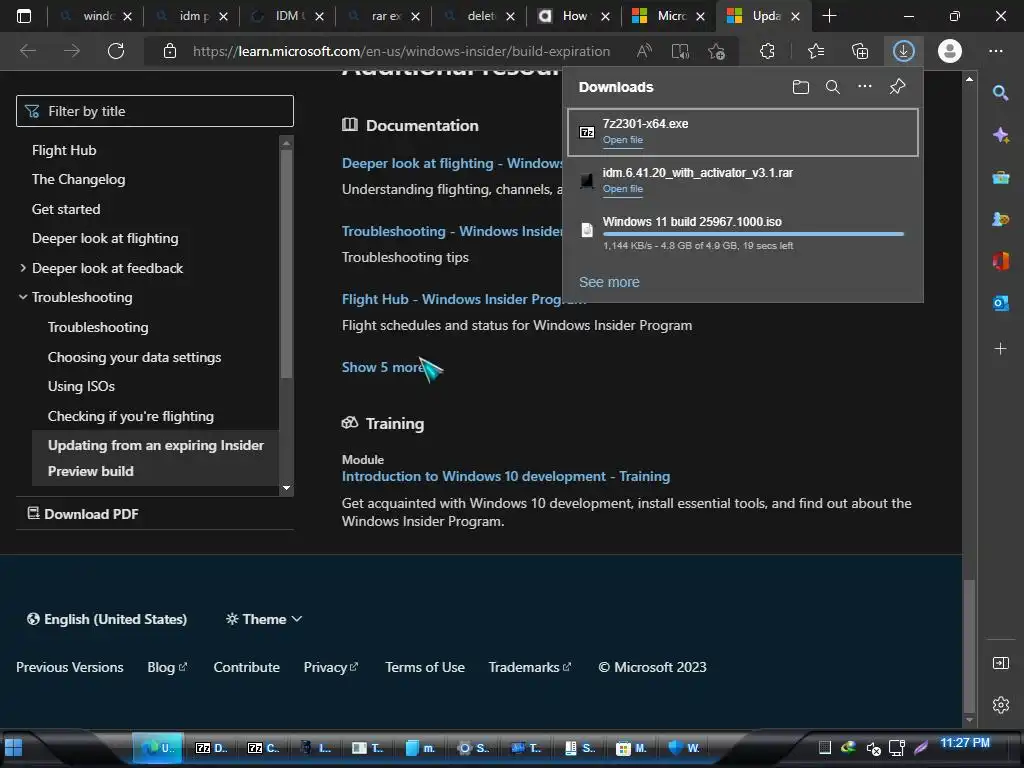Open the Theme dropdown in footer
1024x768 pixels.
click(x=264, y=619)
